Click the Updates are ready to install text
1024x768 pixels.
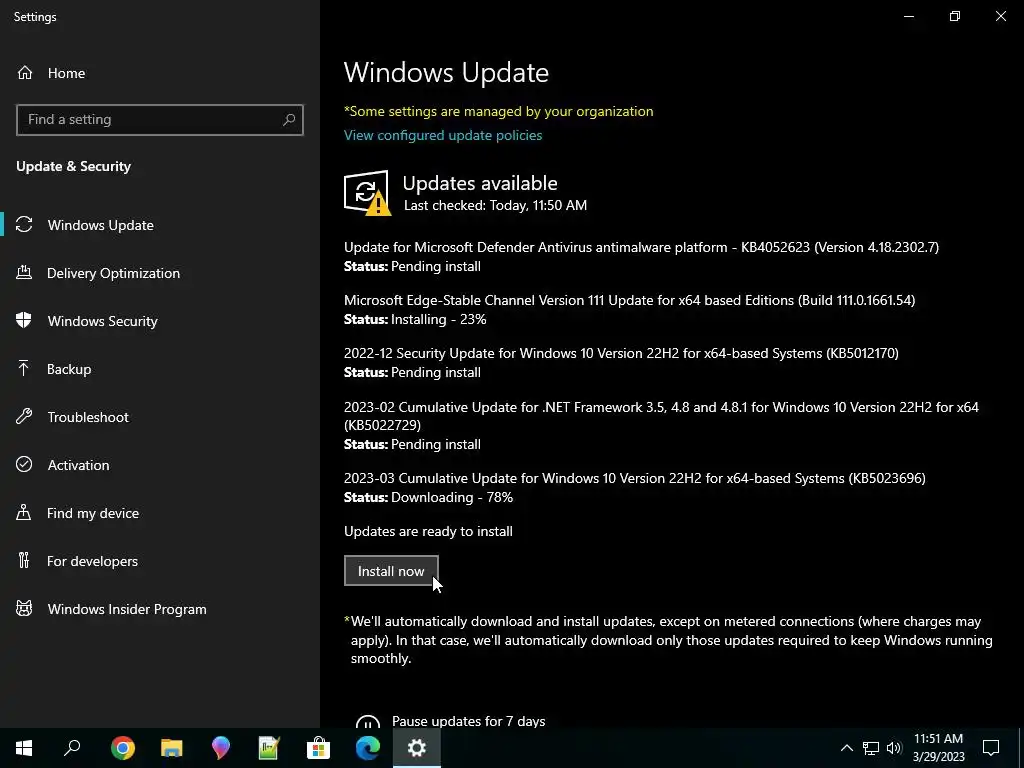[x=428, y=532]
